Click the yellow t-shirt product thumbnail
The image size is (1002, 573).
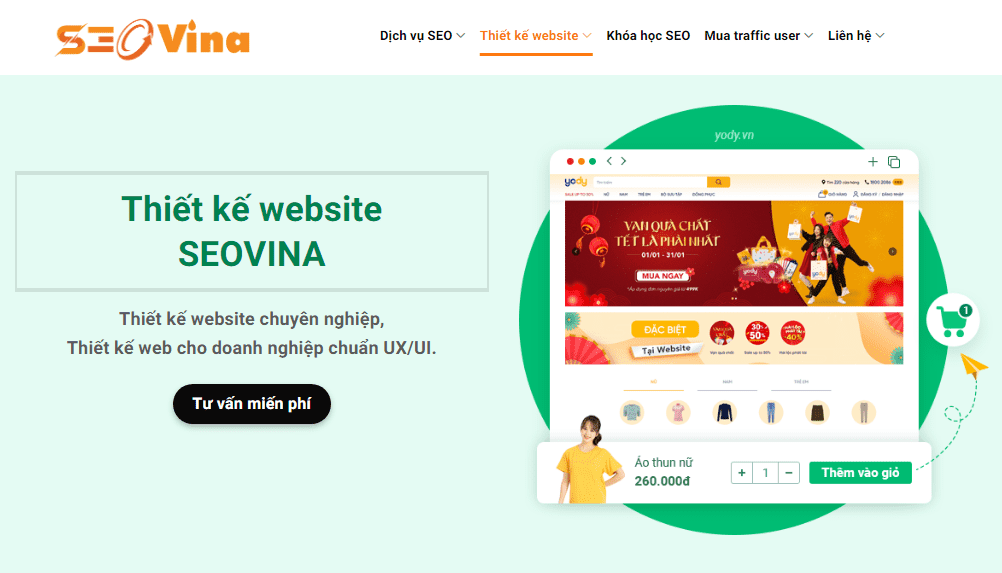588,460
